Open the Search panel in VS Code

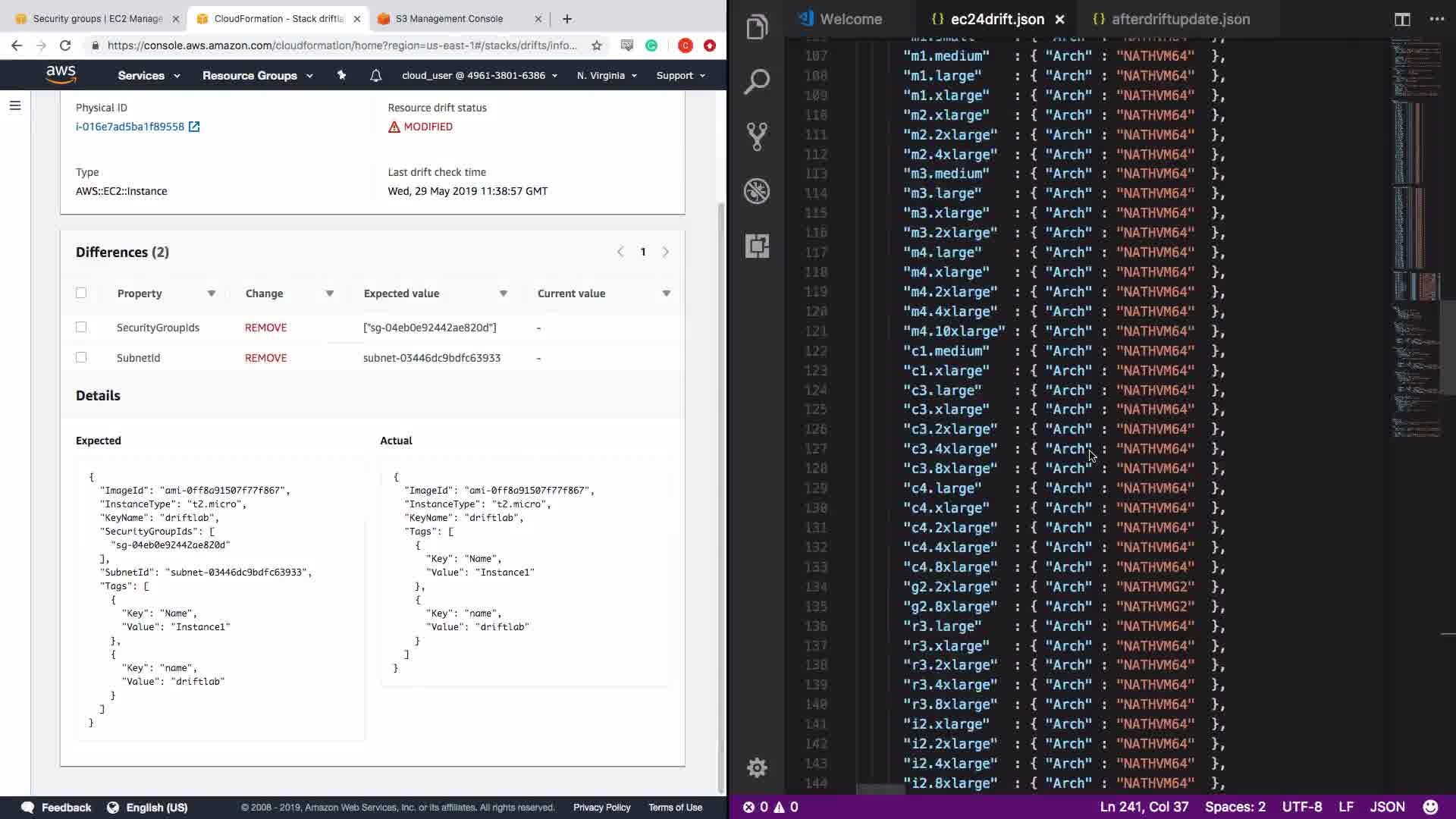(757, 82)
